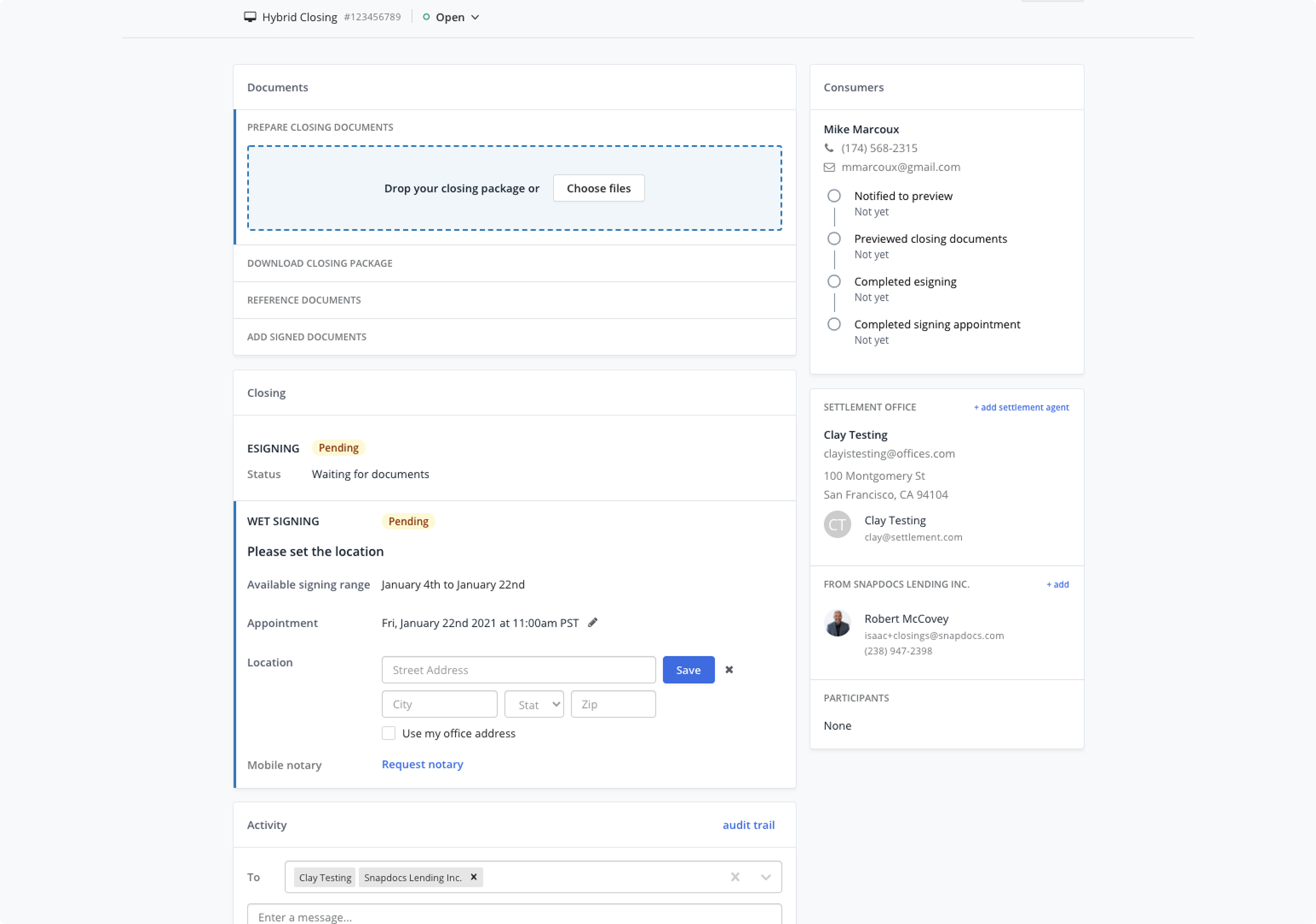Click the X icon beside the Save button

point(729,669)
